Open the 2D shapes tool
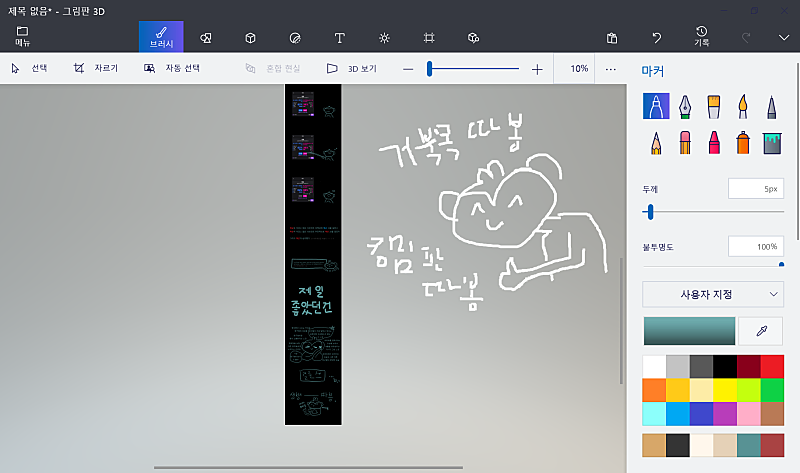Image resolution: width=800 pixels, height=473 pixels. [206, 38]
